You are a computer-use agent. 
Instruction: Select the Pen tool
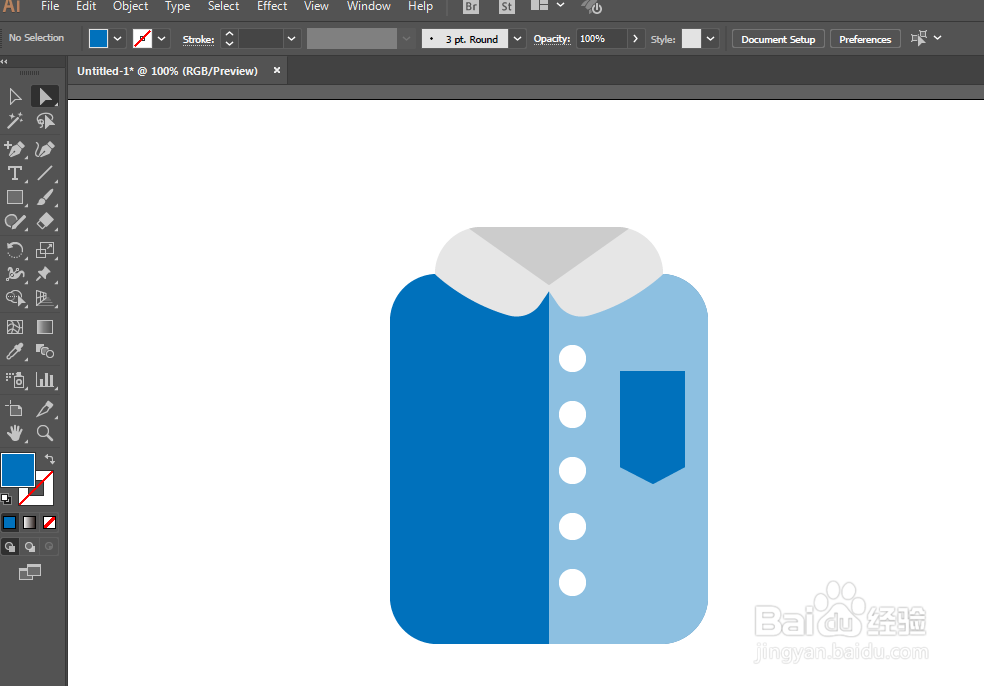tap(15, 149)
